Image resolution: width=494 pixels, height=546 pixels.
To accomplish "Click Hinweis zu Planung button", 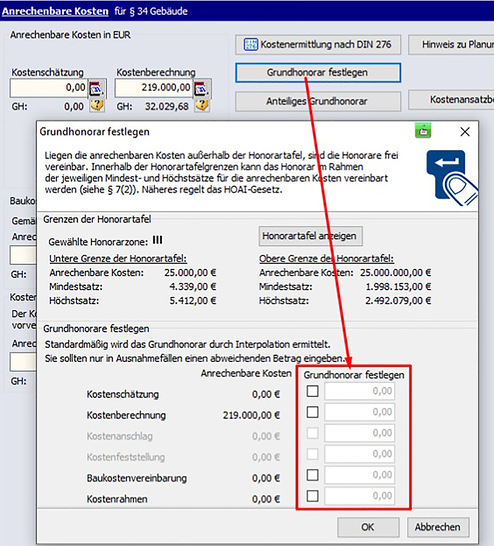I will [x=451, y=45].
